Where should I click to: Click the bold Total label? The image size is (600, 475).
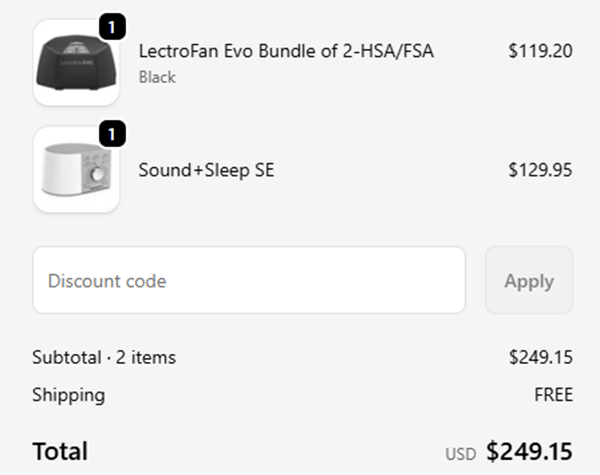point(60,451)
